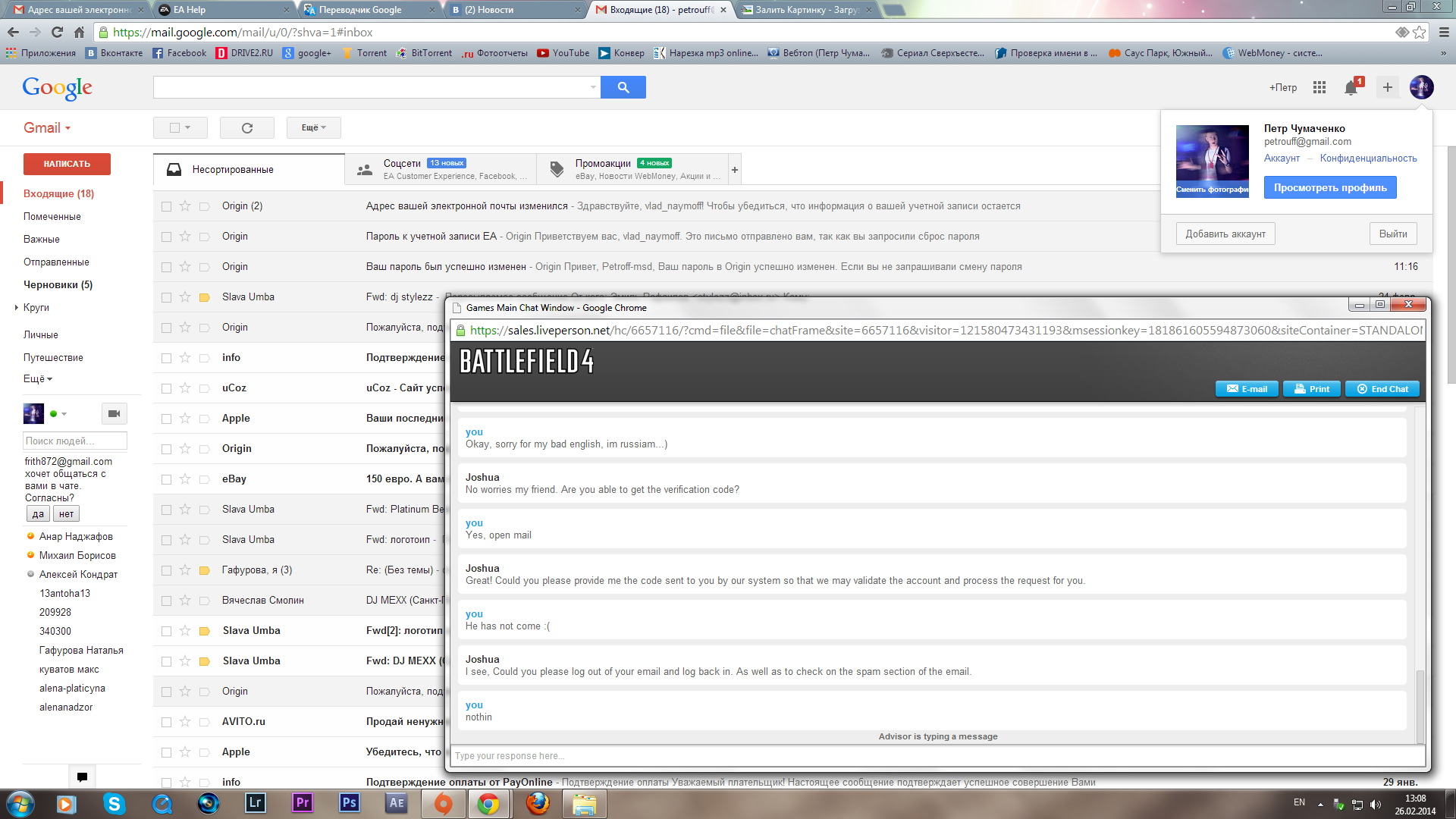Open Premiere Pro from the taskbar

click(303, 803)
